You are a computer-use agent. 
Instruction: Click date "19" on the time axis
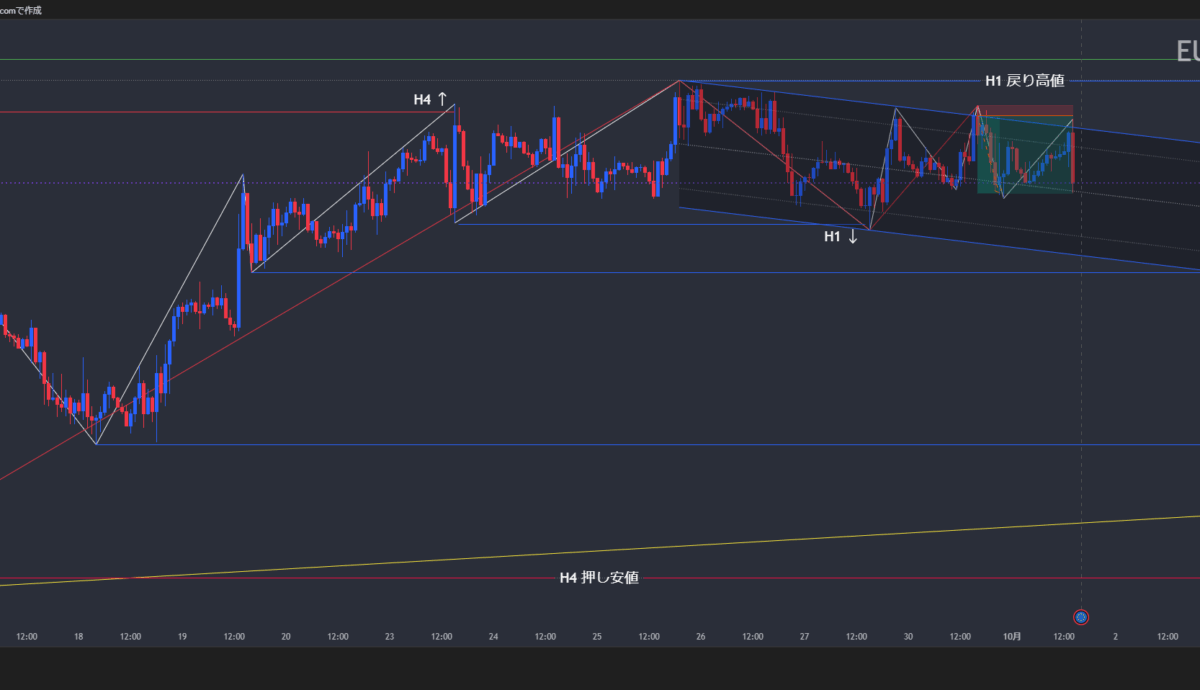(182, 636)
